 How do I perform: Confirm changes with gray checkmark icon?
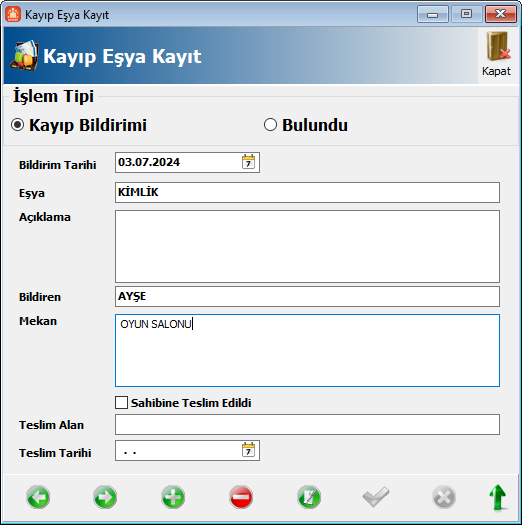(x=376, y=497)
